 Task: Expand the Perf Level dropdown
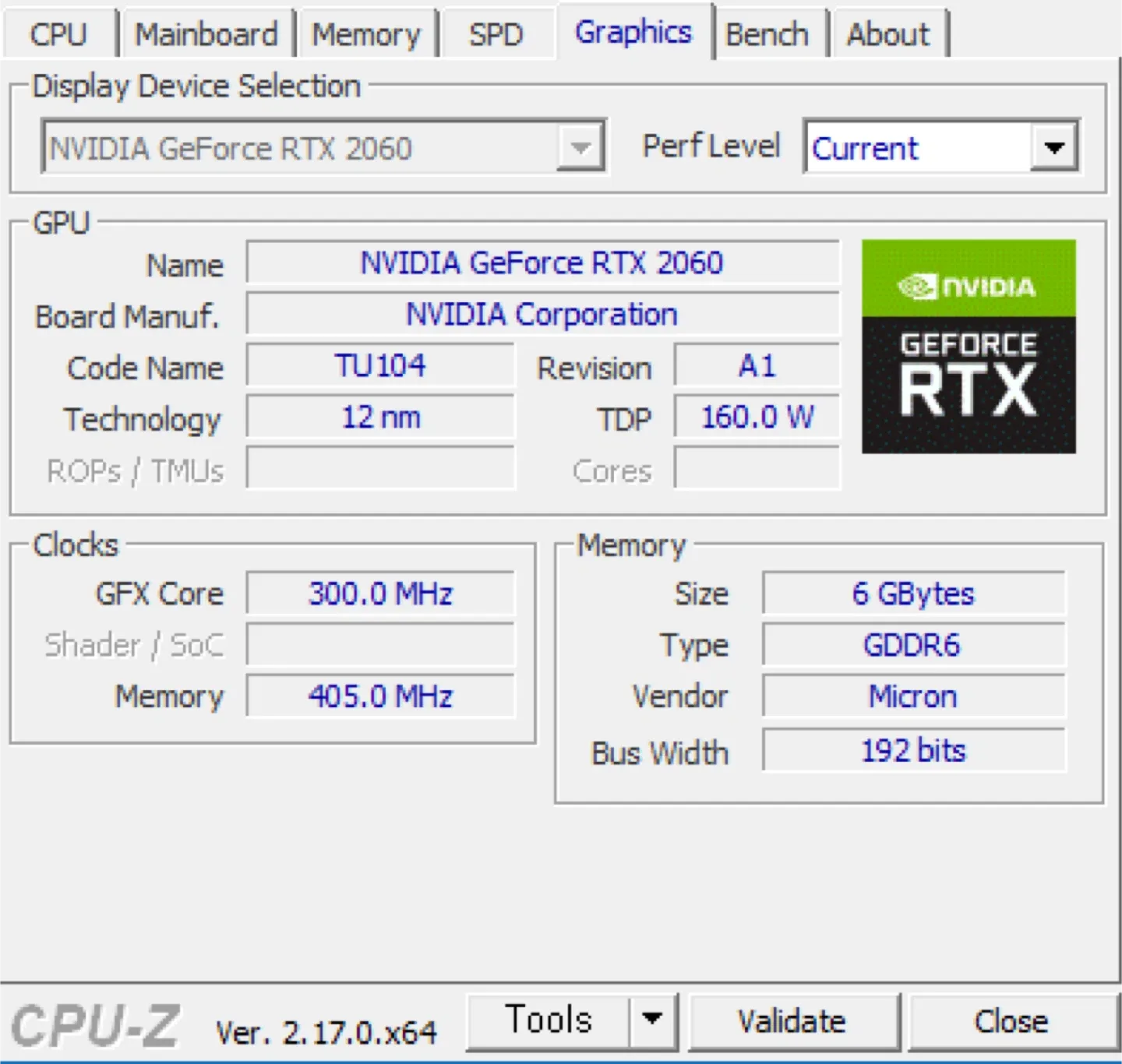(1054, 146)
